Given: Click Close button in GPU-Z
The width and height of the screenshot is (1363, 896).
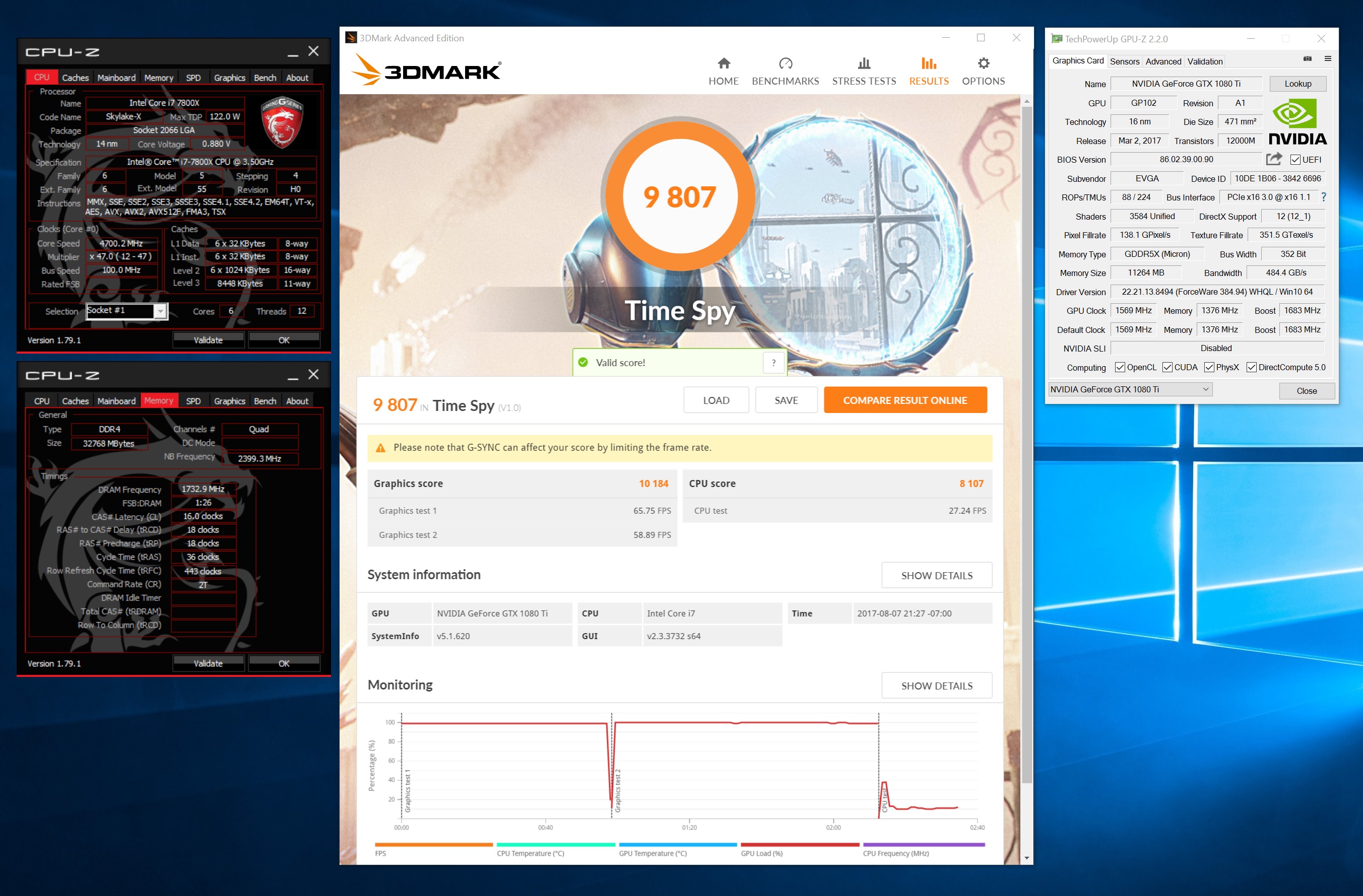Looking at the screenshot, I should click(x=1306, y=391).
